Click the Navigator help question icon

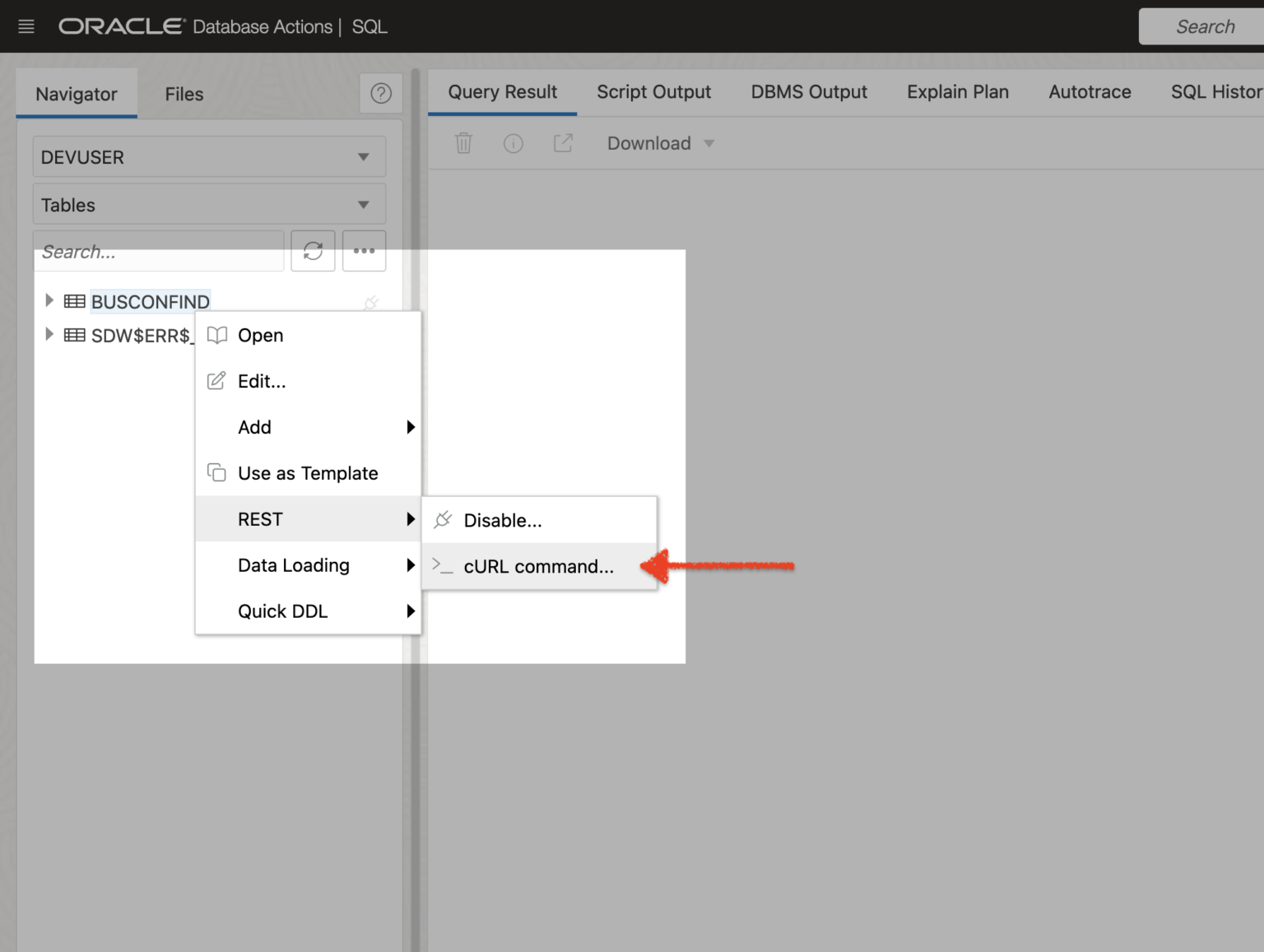pos(380,94)
